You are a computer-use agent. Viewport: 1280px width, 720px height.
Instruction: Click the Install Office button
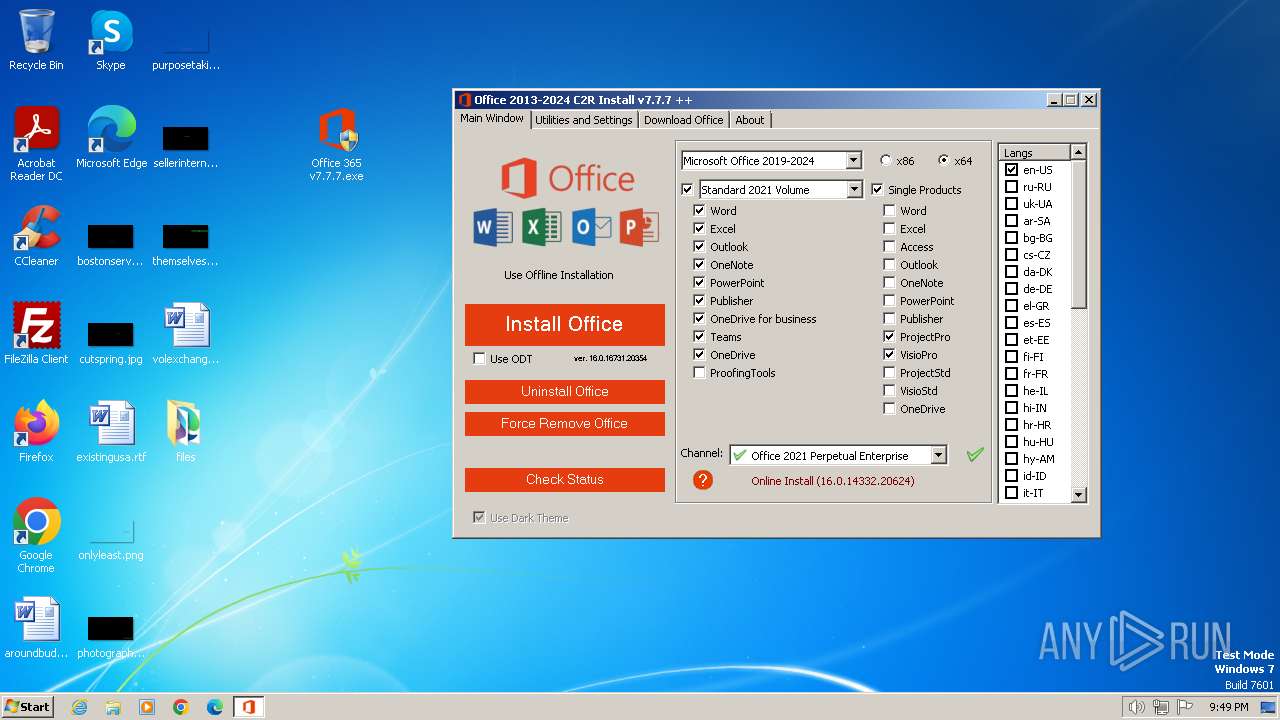point(565,325)
